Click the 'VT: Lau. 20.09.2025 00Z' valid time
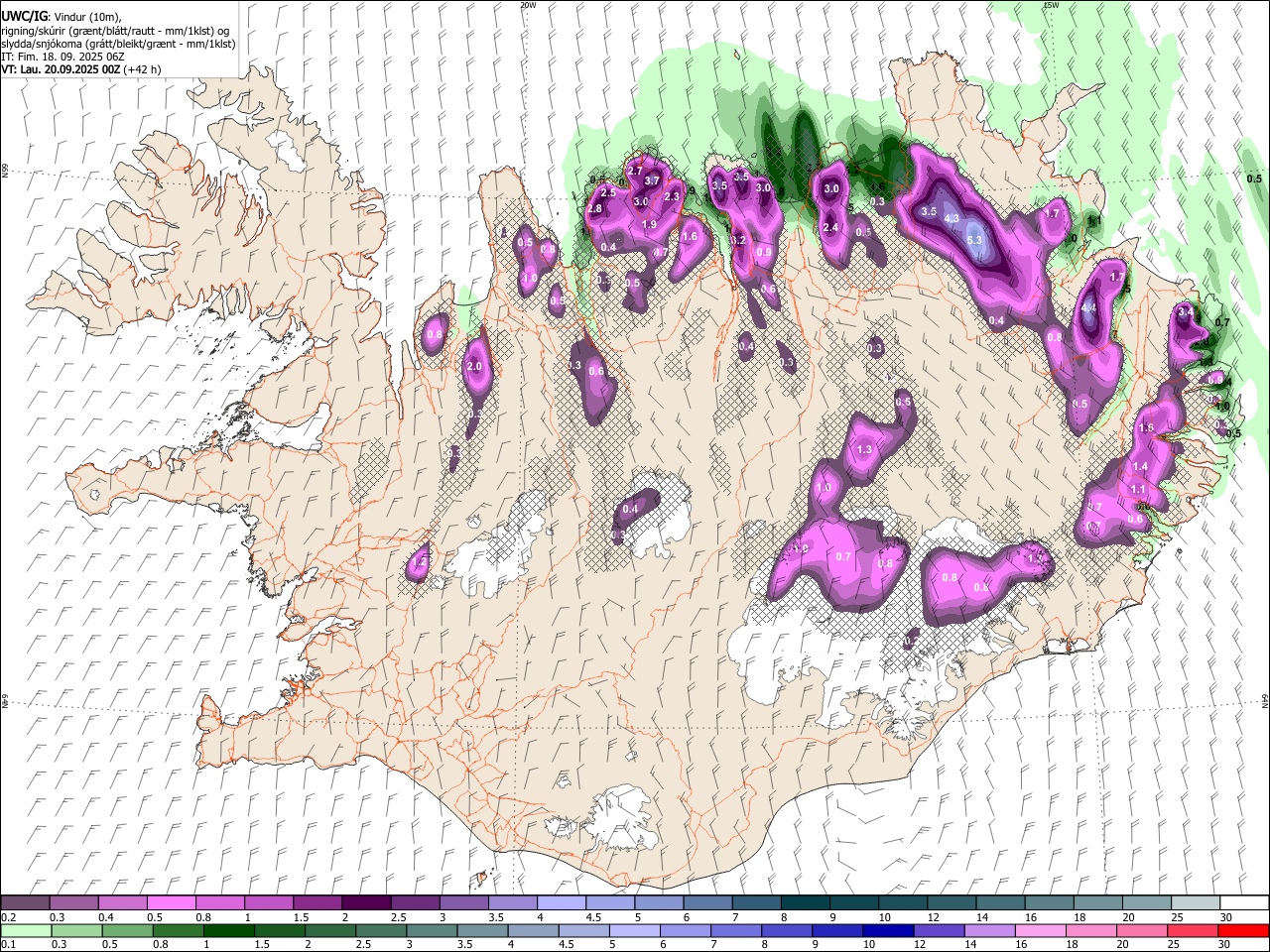This screenshot has height=952, width=1270. click(60, 69)
